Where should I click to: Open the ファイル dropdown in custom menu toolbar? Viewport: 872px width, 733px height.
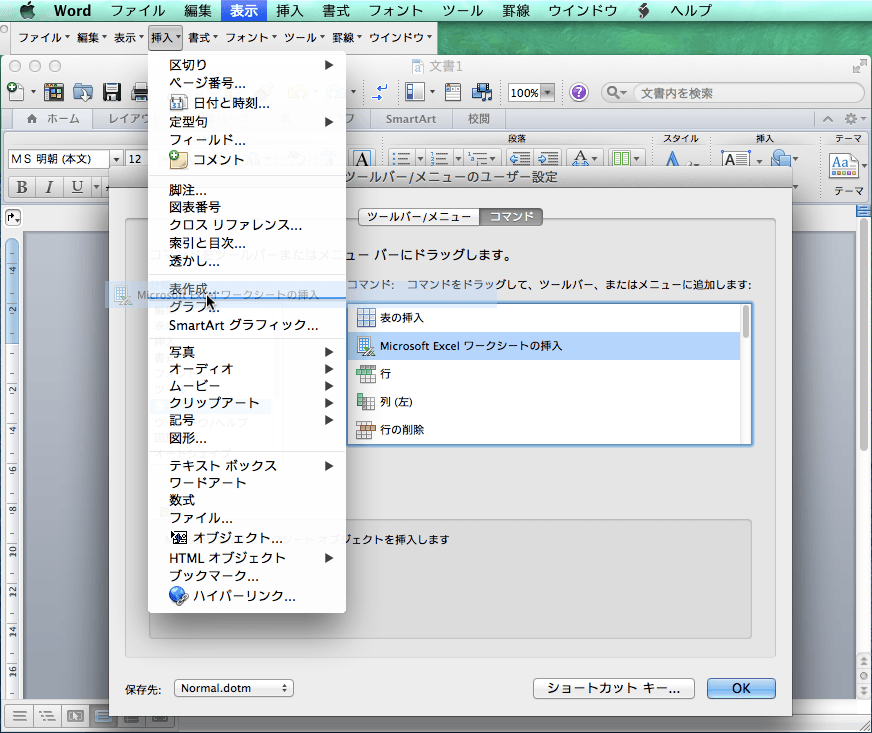click(x=43, y=38)
